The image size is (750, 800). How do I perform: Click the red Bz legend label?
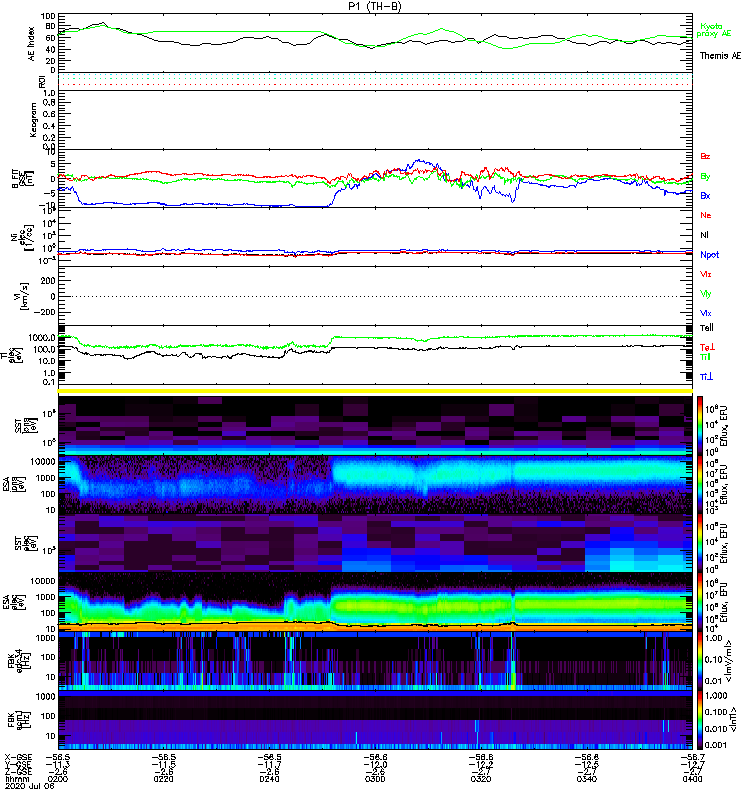tap(705, 156)
